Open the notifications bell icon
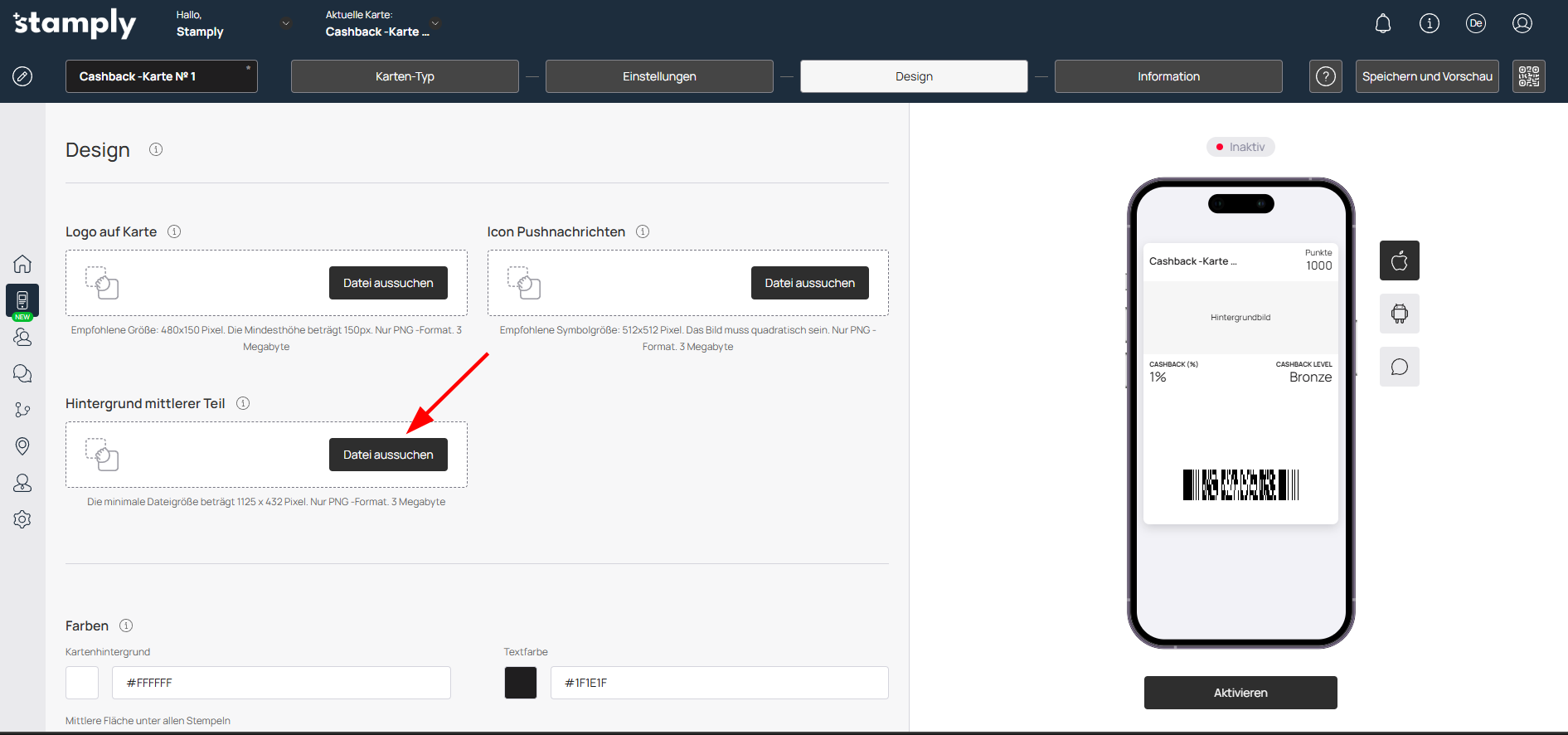Screen dimensions: 1568x735 pos(1382,23)
